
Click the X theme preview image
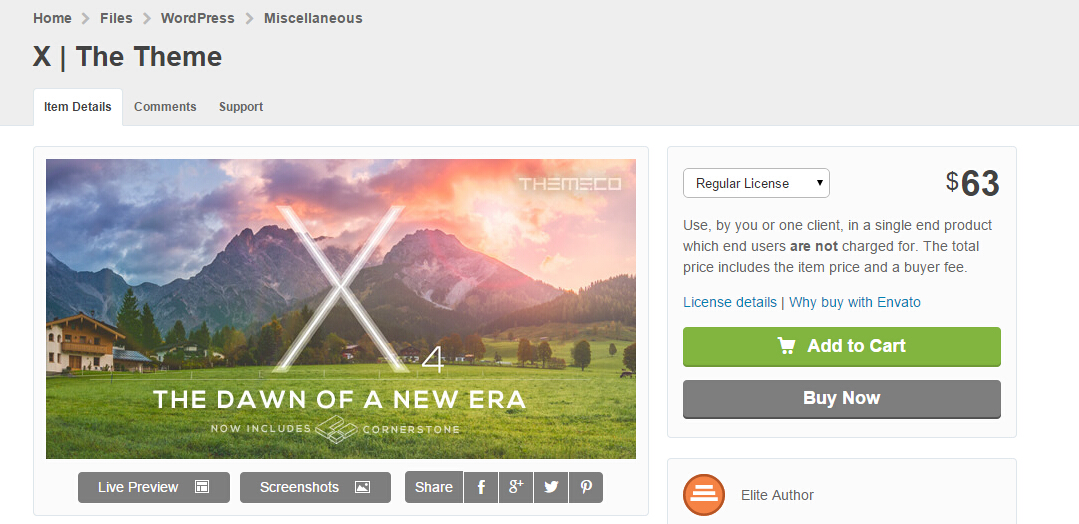[x=341, y=309]
